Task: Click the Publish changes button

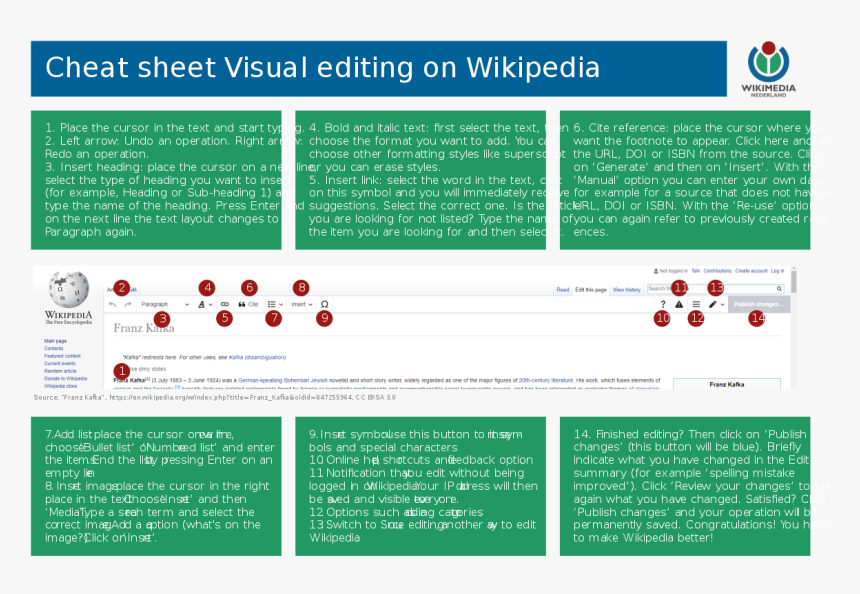Action: coord(759,304)
